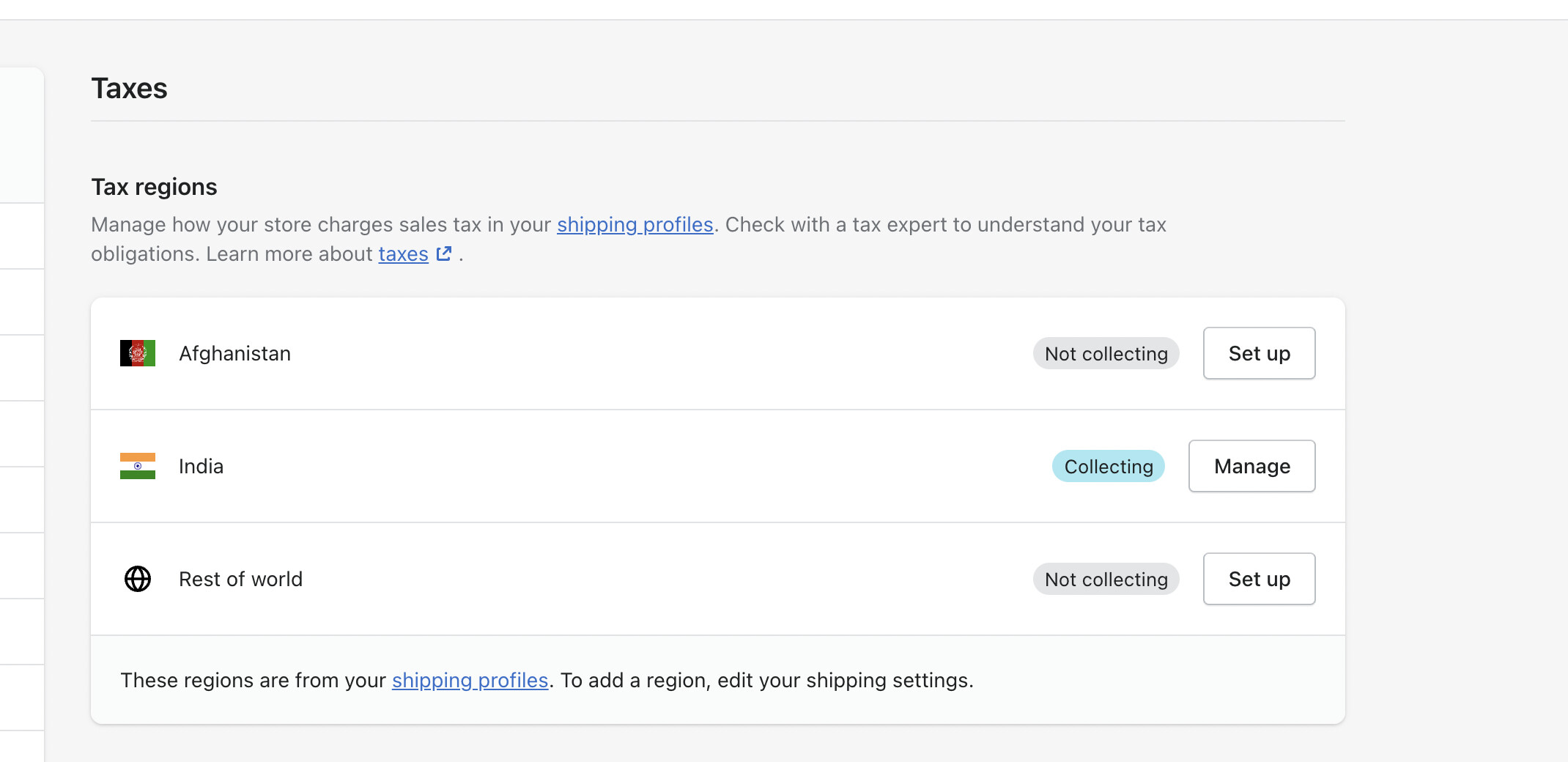Screen dimensions: 1568x762
Task: Click the Tax regions section heading
Action: click(x=154, y=187)
